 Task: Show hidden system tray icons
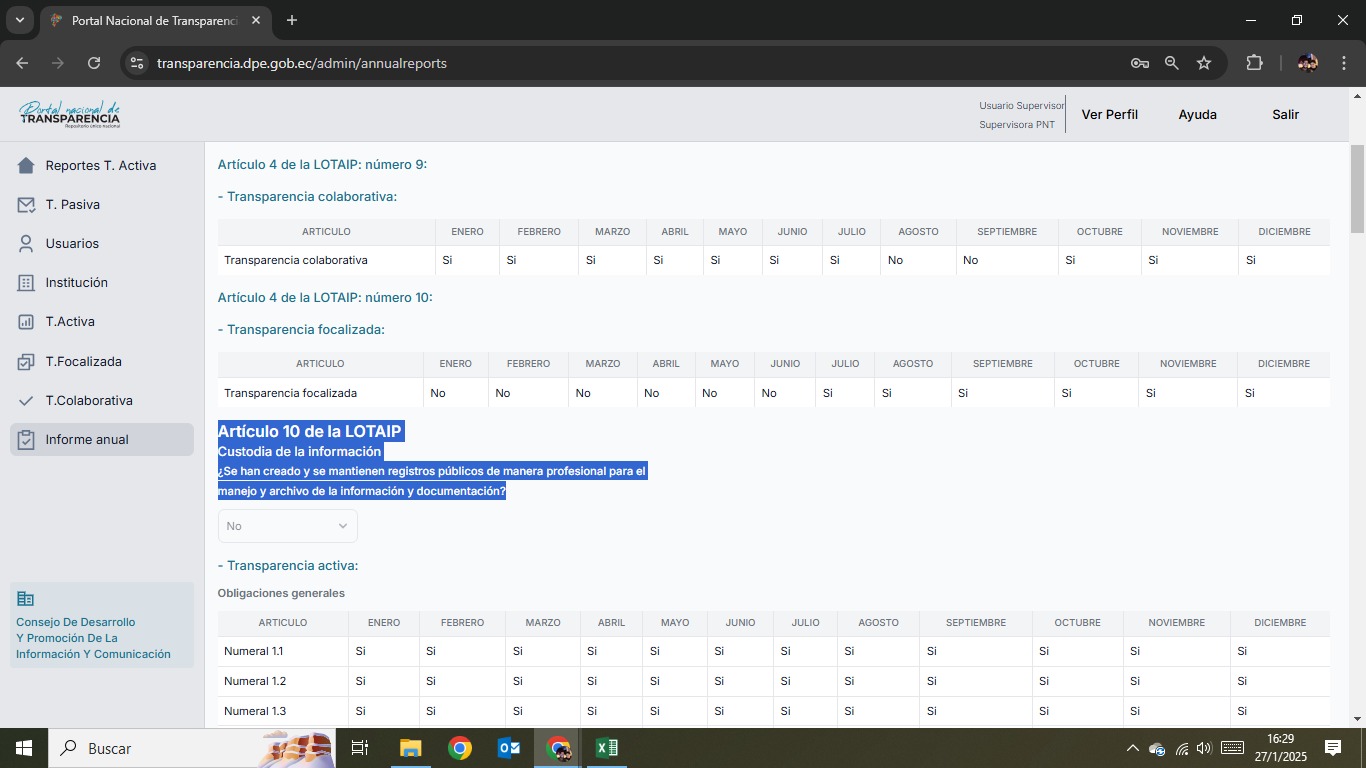click(x=1132, y=748)
